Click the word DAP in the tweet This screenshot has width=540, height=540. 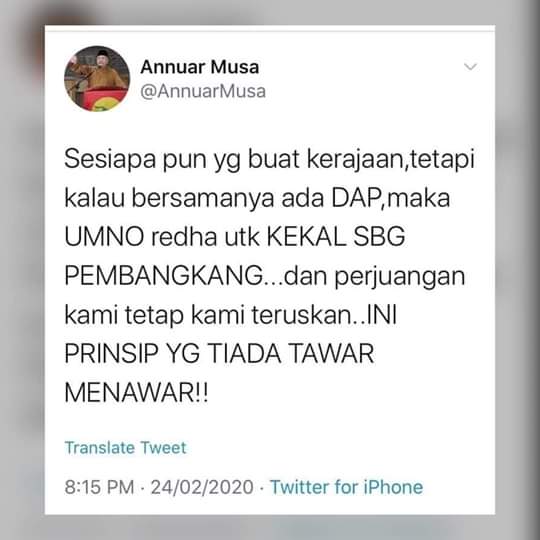click(x=357, y=198)
